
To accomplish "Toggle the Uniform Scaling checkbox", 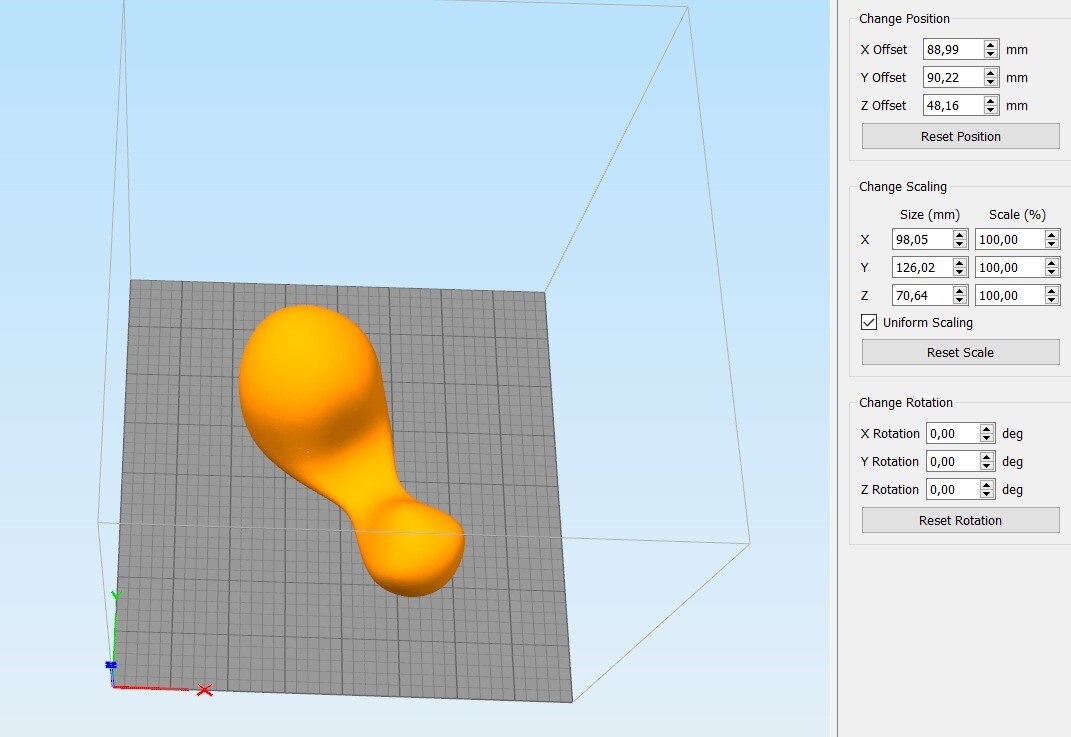I will [869, 322].
